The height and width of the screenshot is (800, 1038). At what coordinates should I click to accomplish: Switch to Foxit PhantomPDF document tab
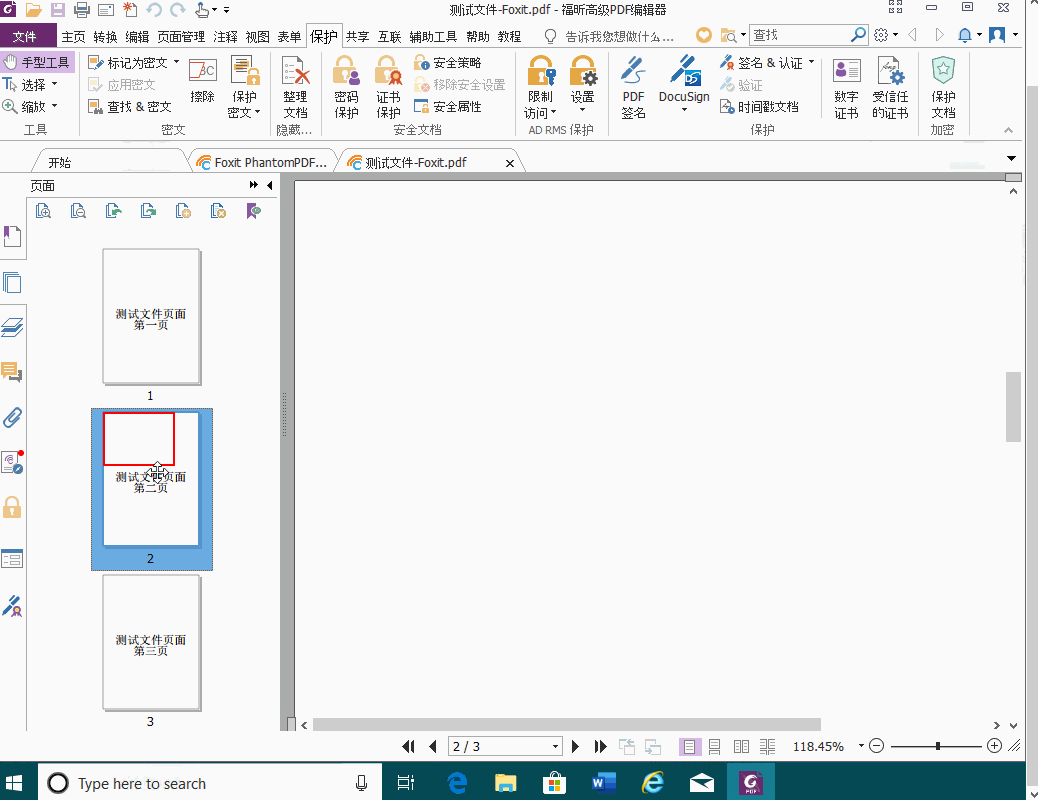[263, 162]
